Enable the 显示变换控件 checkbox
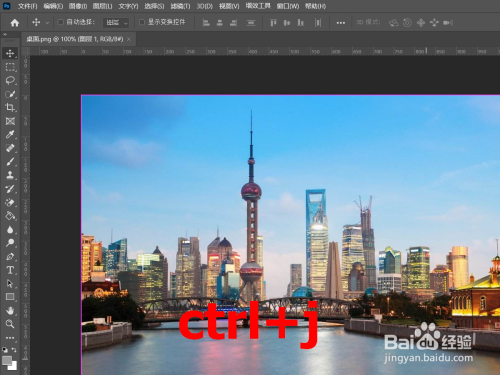 click(142, 22)
